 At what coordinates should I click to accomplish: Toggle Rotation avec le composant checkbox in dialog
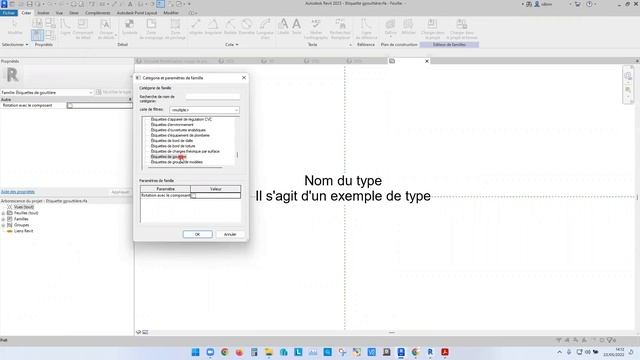pyautogui.click(x=193, y=196)
